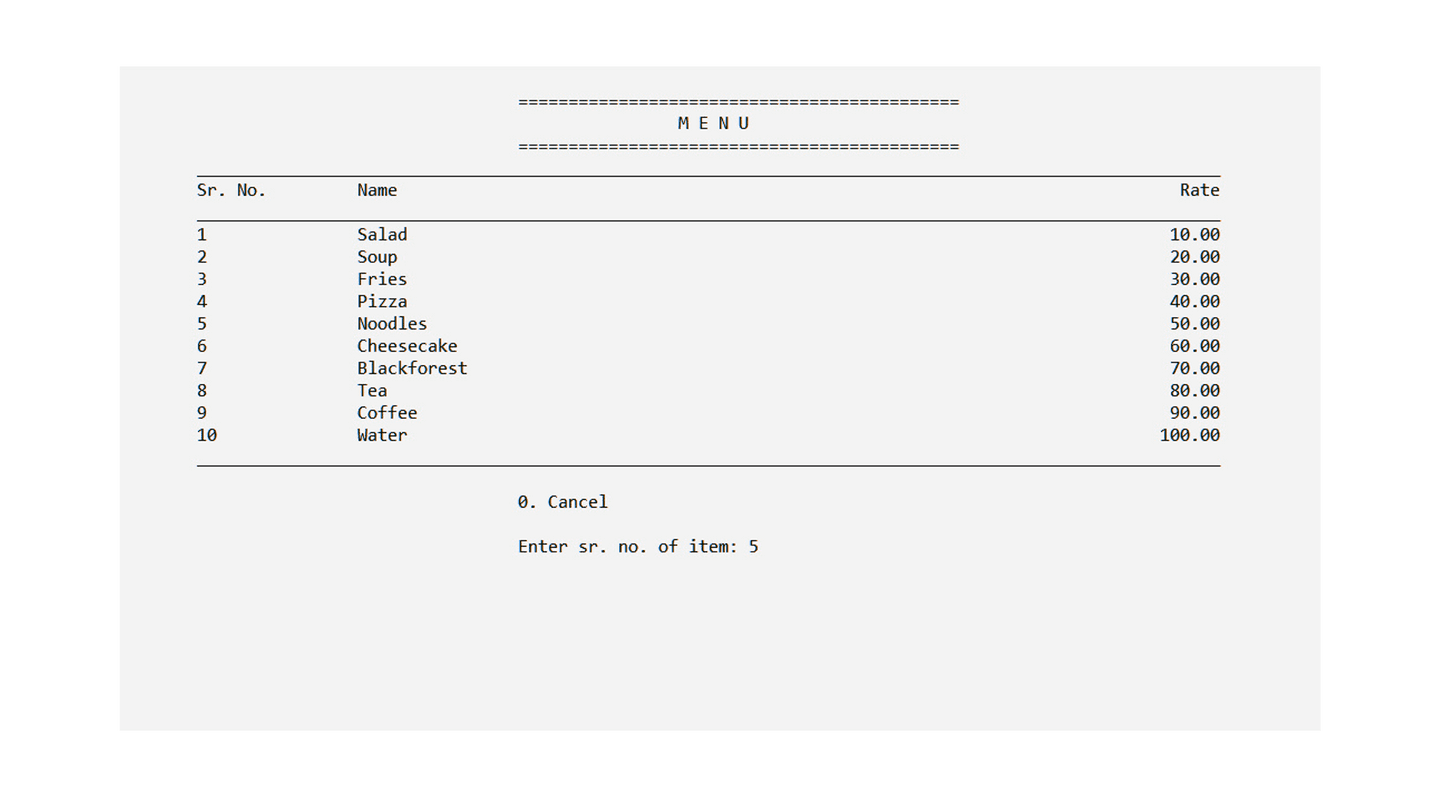This screenshot has height=797, width=1440.
Task: Click the rate value 60.00
Action: pos(1195,346)
